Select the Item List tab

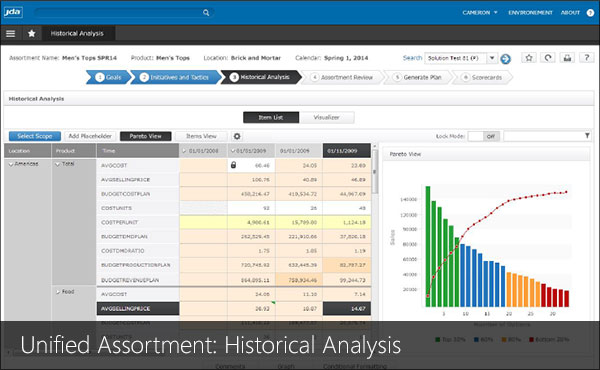271,117
